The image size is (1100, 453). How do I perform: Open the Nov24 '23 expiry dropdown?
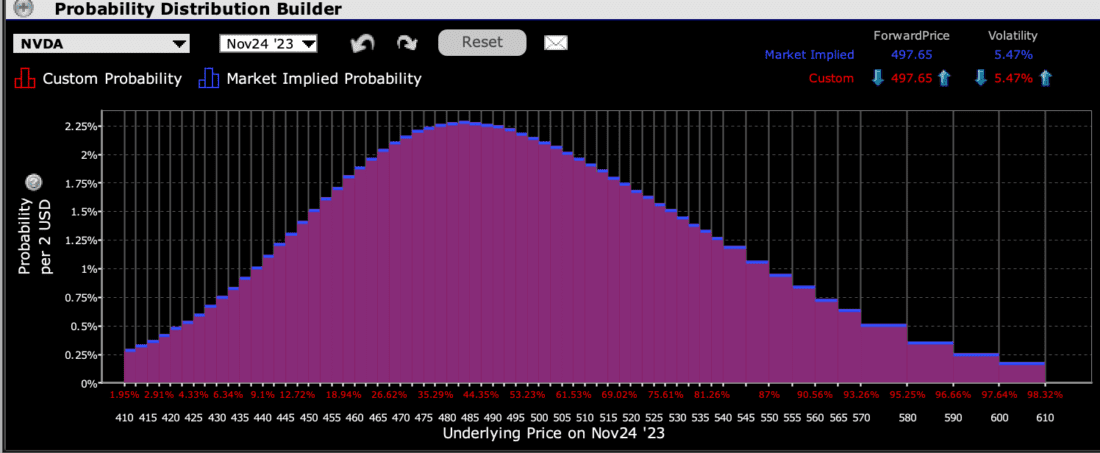tap(269, 44)
